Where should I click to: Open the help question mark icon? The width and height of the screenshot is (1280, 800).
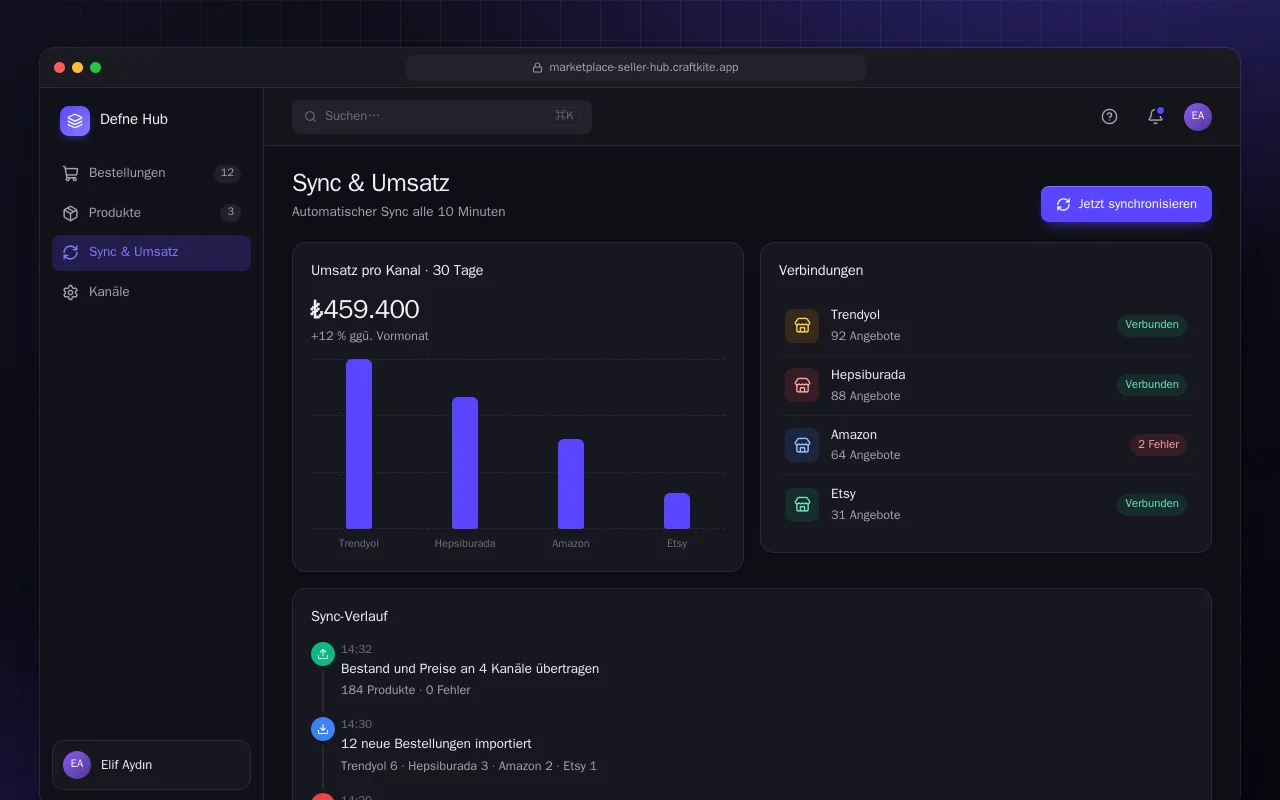[x=1109, y=117]
